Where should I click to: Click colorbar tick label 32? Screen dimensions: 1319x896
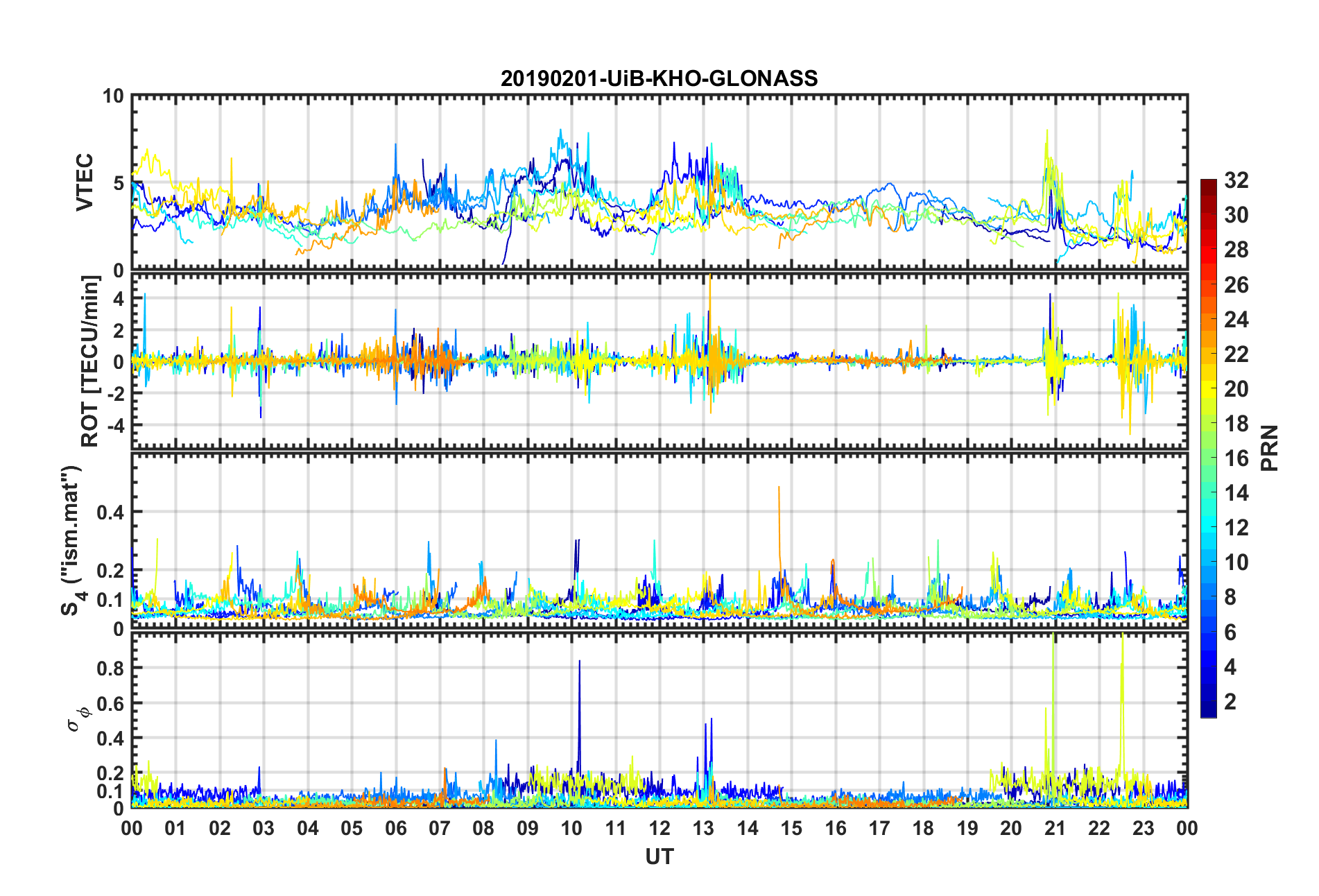[x=1236, y=180]
